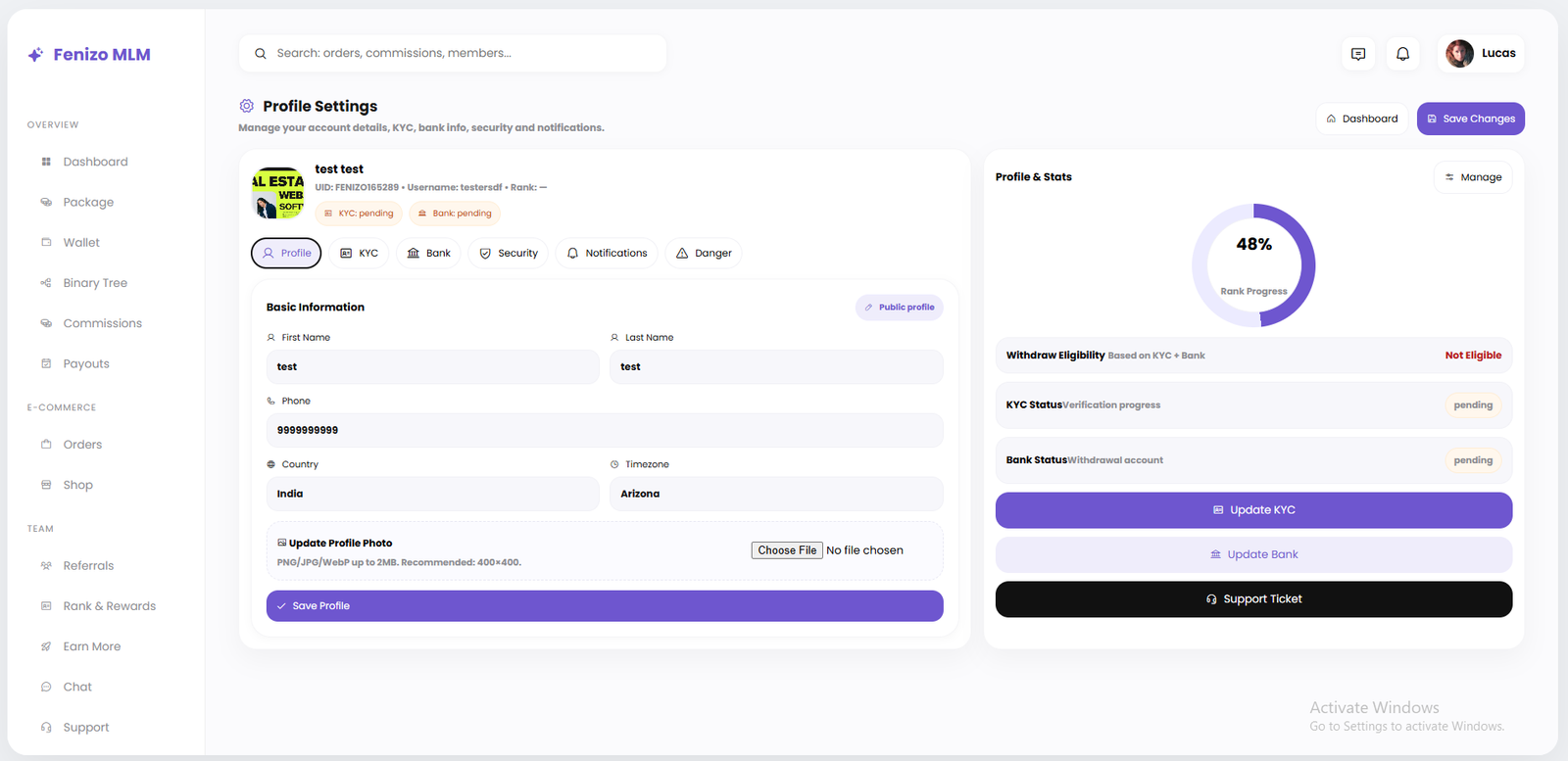Open Binary Tree in the sidebar
1568x761 pixels.
pos(95,283)
